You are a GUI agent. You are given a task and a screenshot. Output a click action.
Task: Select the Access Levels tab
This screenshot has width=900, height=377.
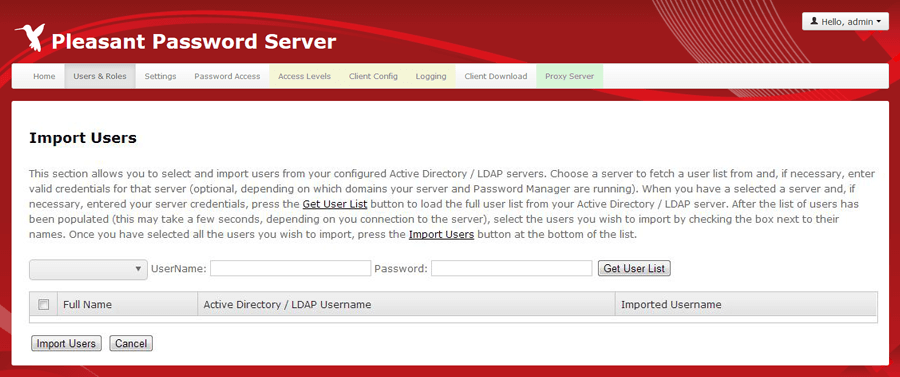coord(304,76)
